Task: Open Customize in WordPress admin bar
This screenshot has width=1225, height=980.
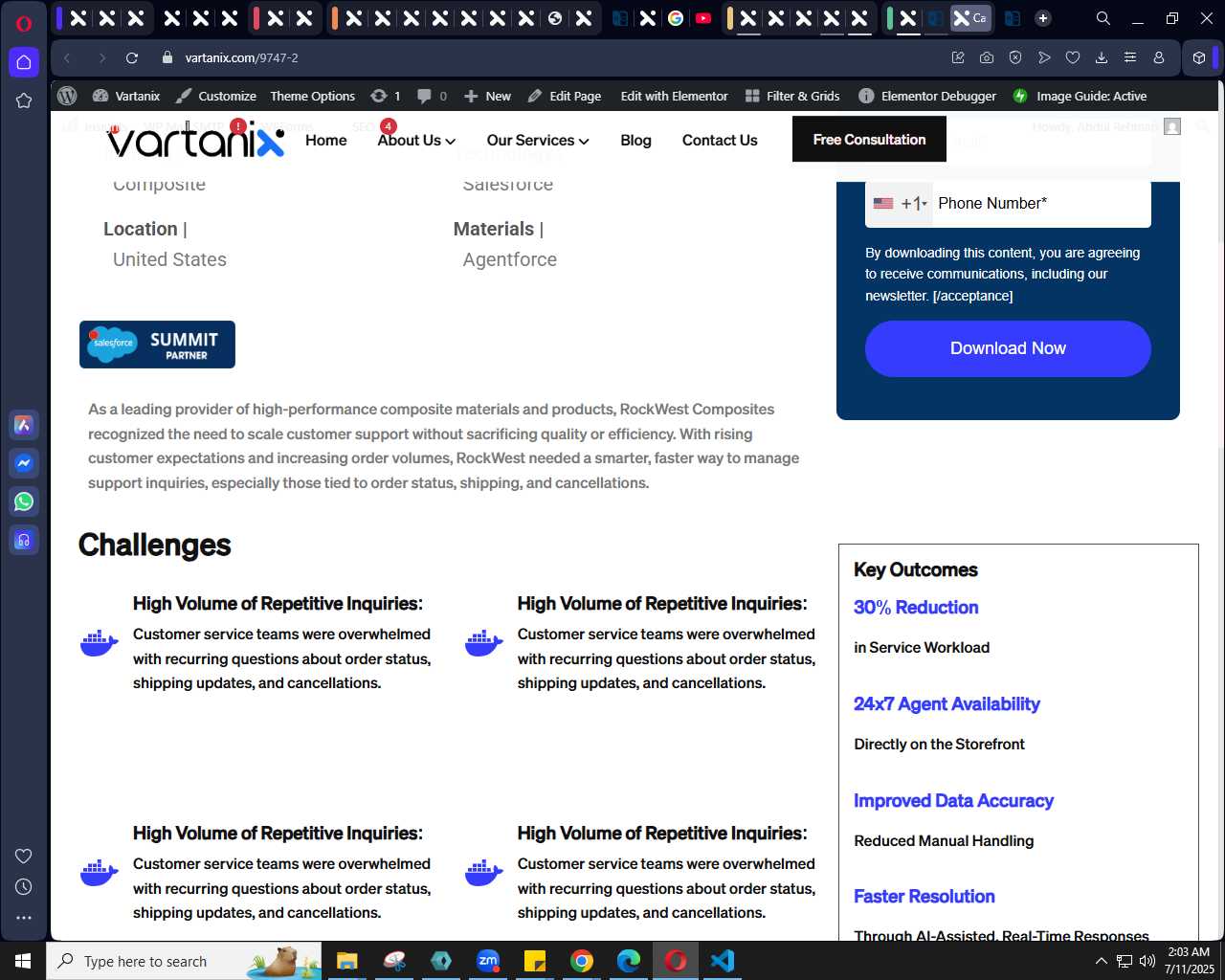Action: [x=216, y=96]
